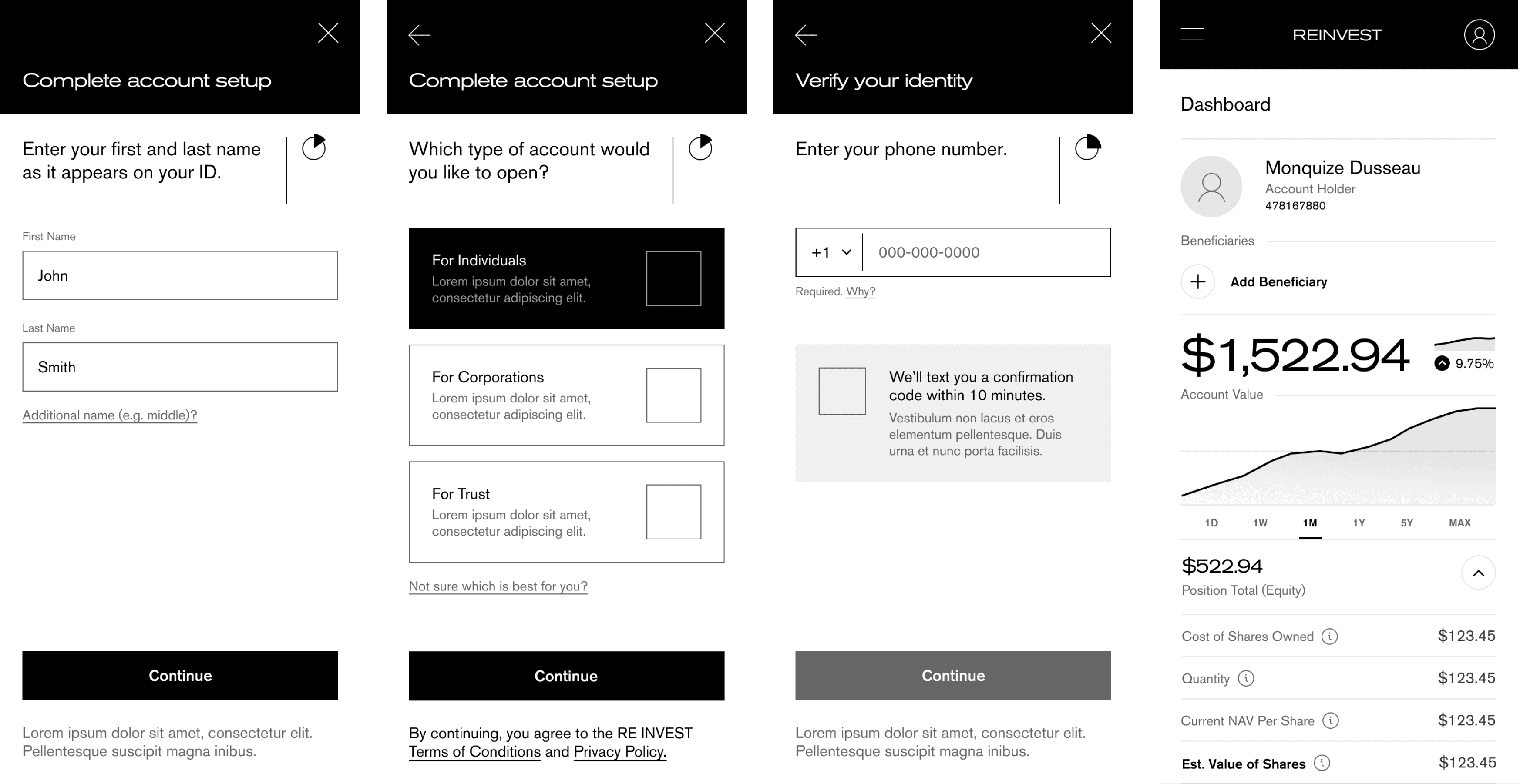
Task: Collapse the Position Total (Equity) section
Action: pyautogui.click(x=1478, y=573)
